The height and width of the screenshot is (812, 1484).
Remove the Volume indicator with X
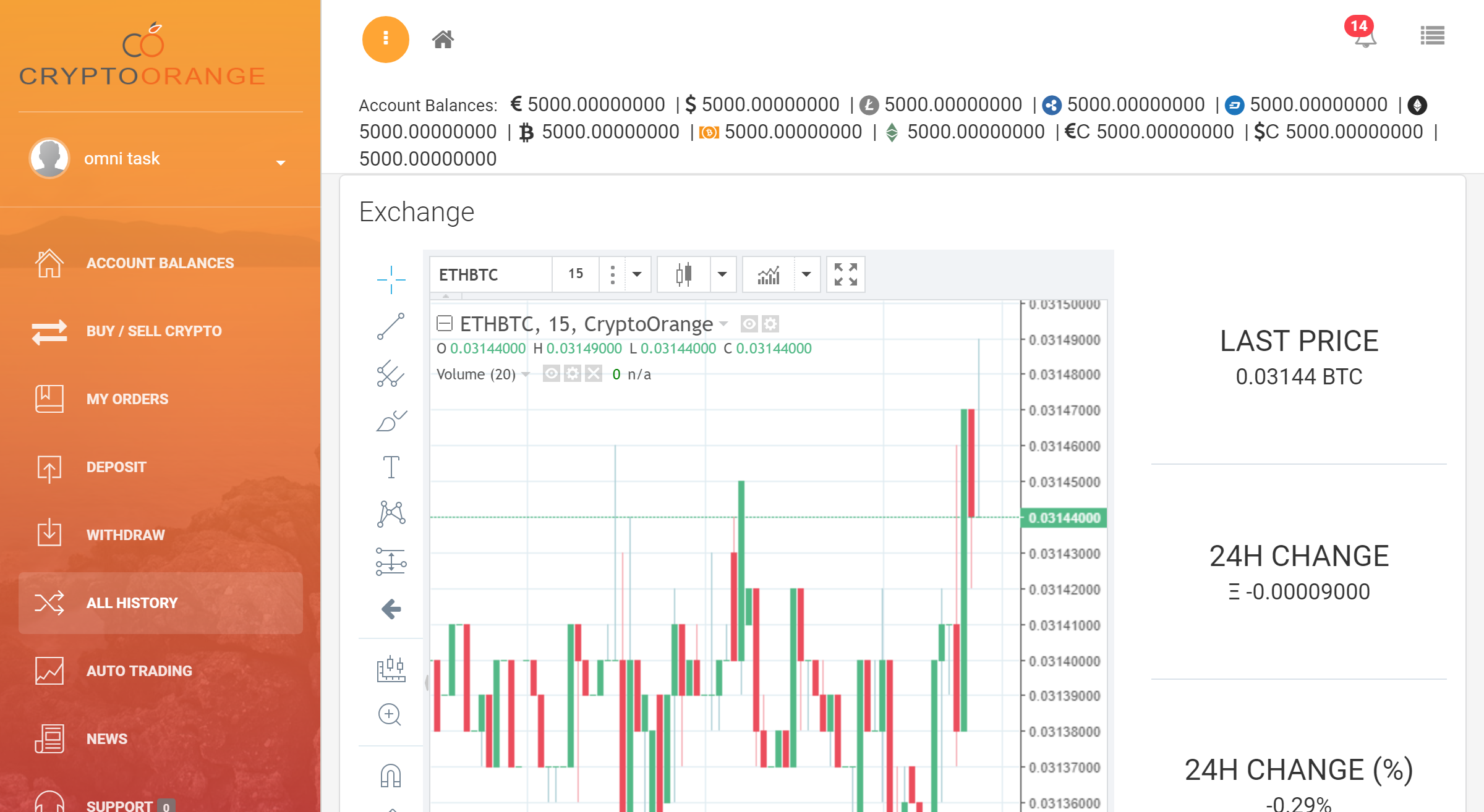coord(594,374)
